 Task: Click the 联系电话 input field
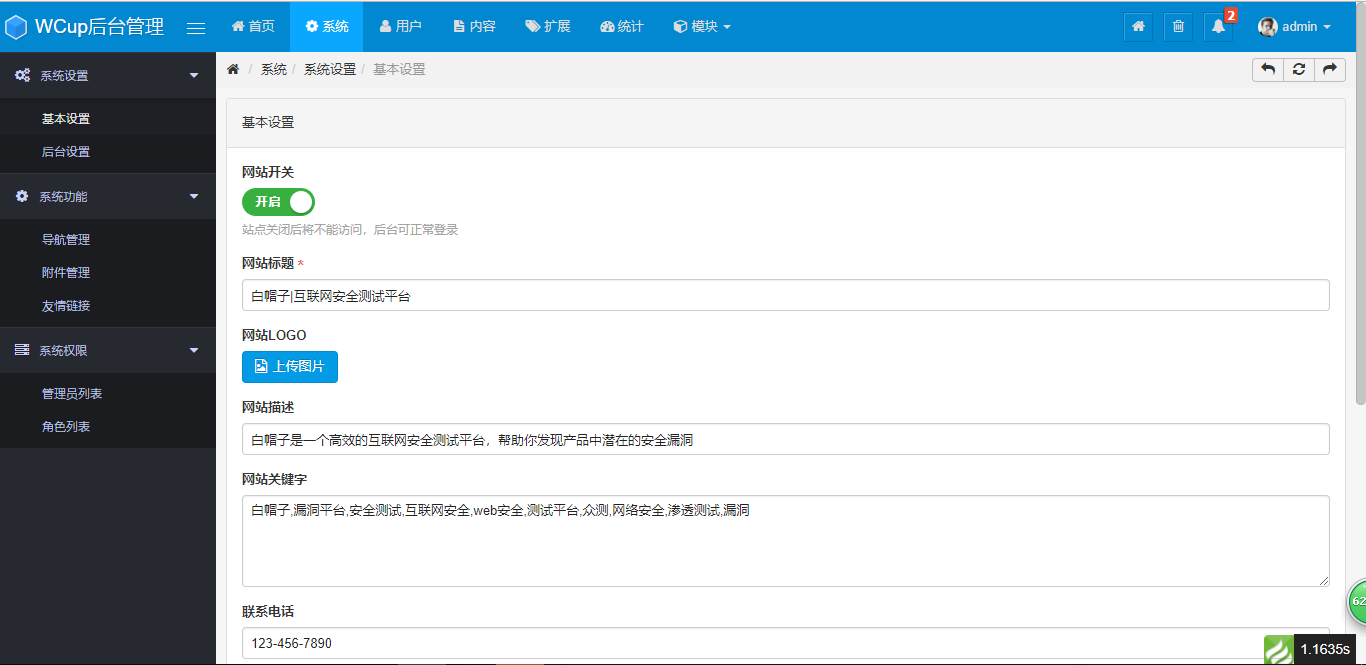[x=786, y=643]
